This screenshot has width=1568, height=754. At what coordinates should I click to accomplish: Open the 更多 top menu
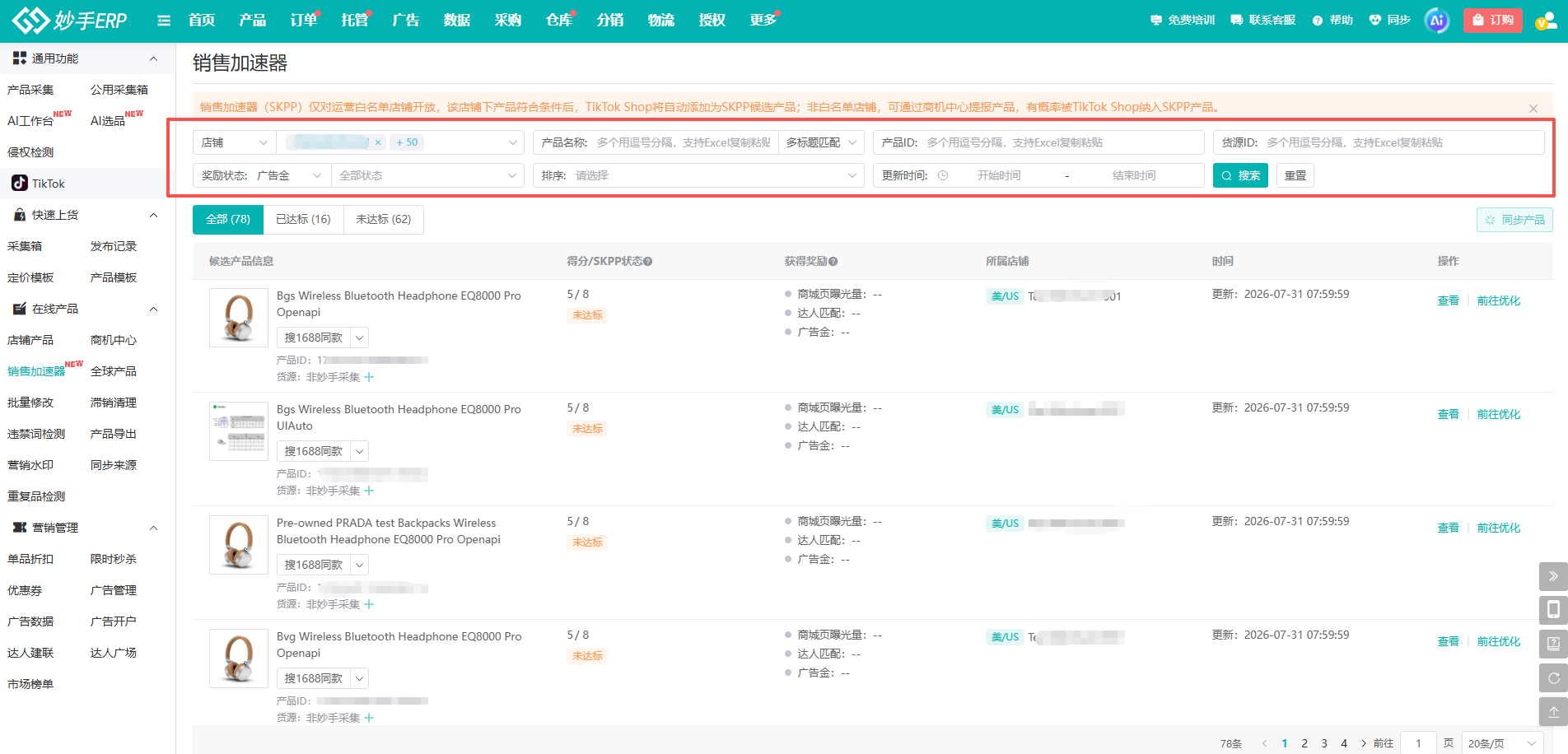coord(763,20)
